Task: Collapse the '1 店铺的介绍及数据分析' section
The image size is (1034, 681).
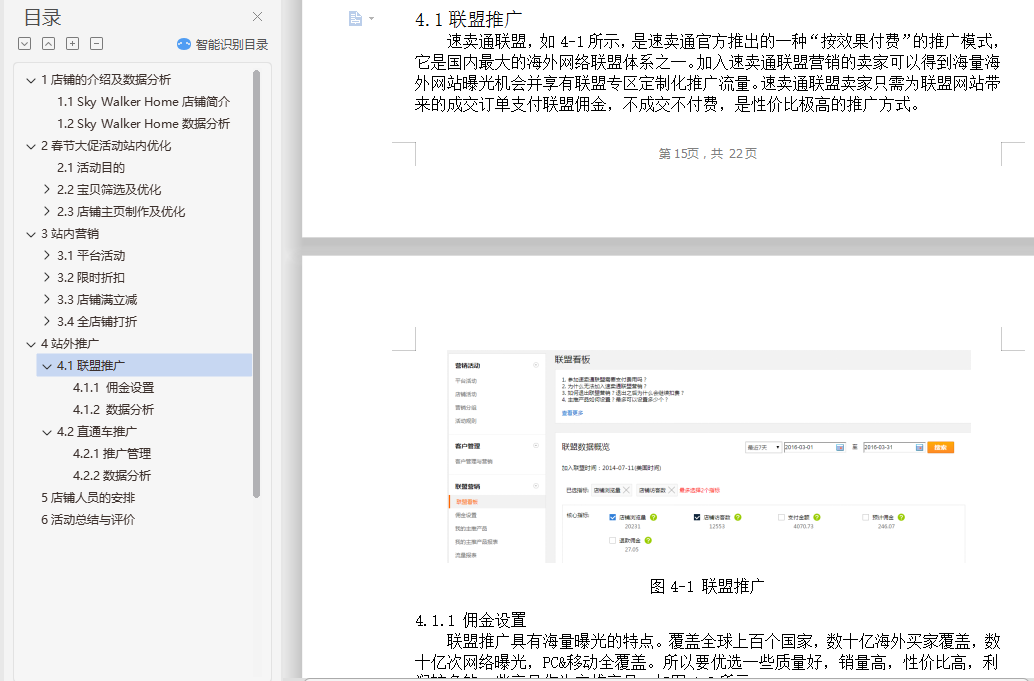Action: pyautogui.click(x=30, y=80)
